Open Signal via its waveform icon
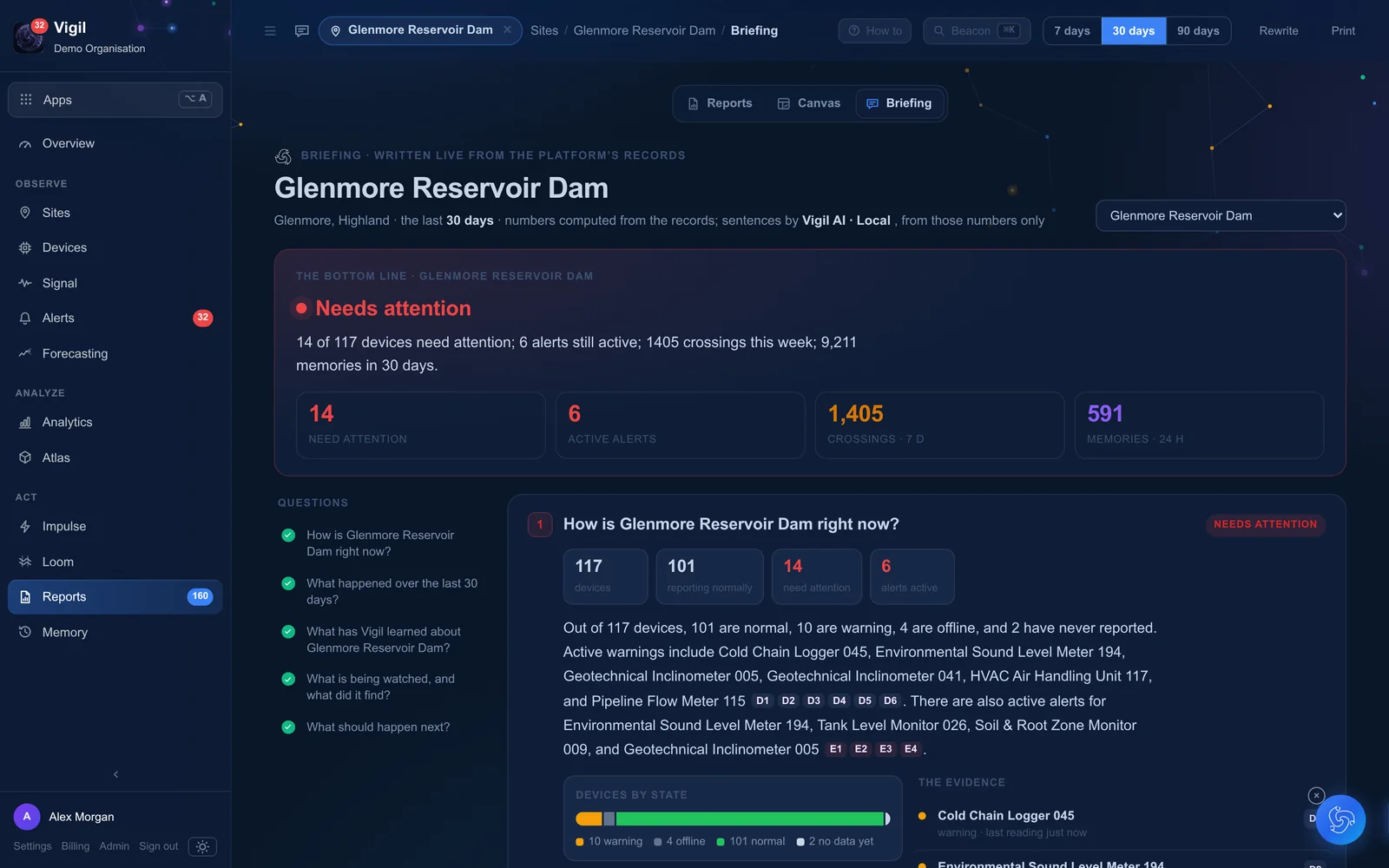Image resolution: width=1389 pixels, height=868 pixels. pos(25,283)
